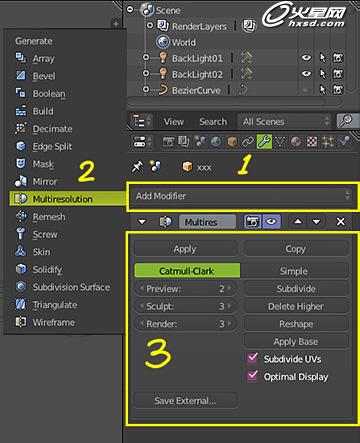The height and width of the screenshot is (443, 360).
Task: Click the BezierCurve curve icon
Action: [163, 90]
